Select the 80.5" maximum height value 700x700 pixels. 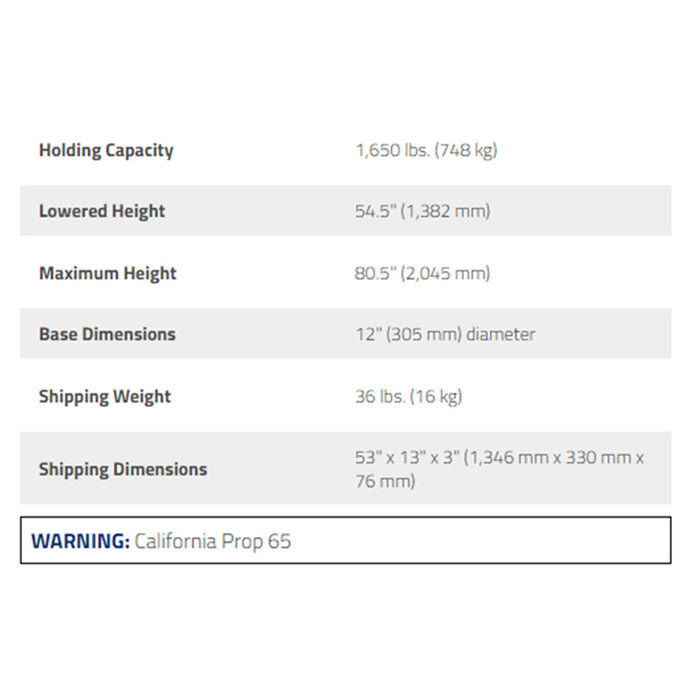[x=375, y=273]
